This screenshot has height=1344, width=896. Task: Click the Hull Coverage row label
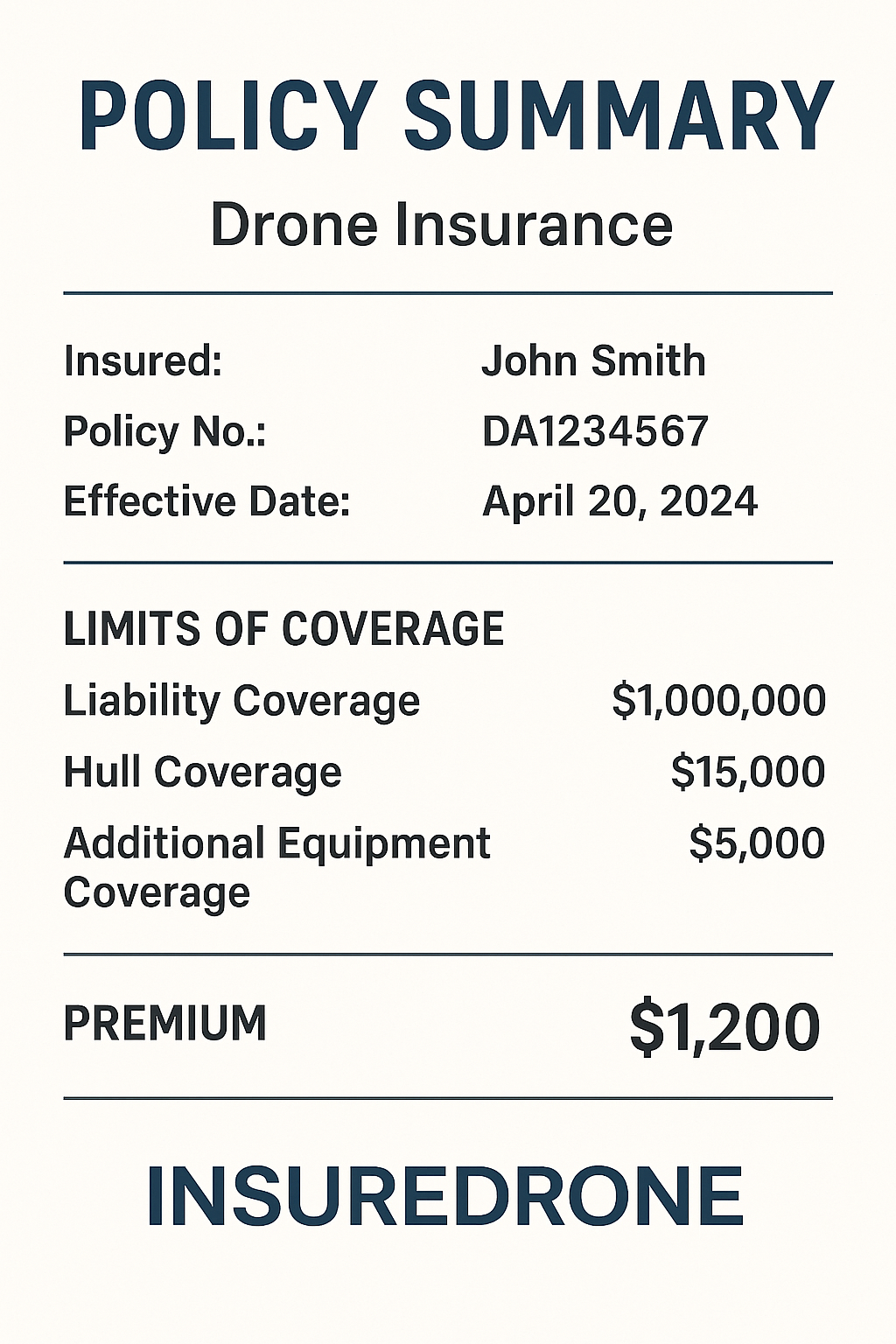tap(202, 772)
